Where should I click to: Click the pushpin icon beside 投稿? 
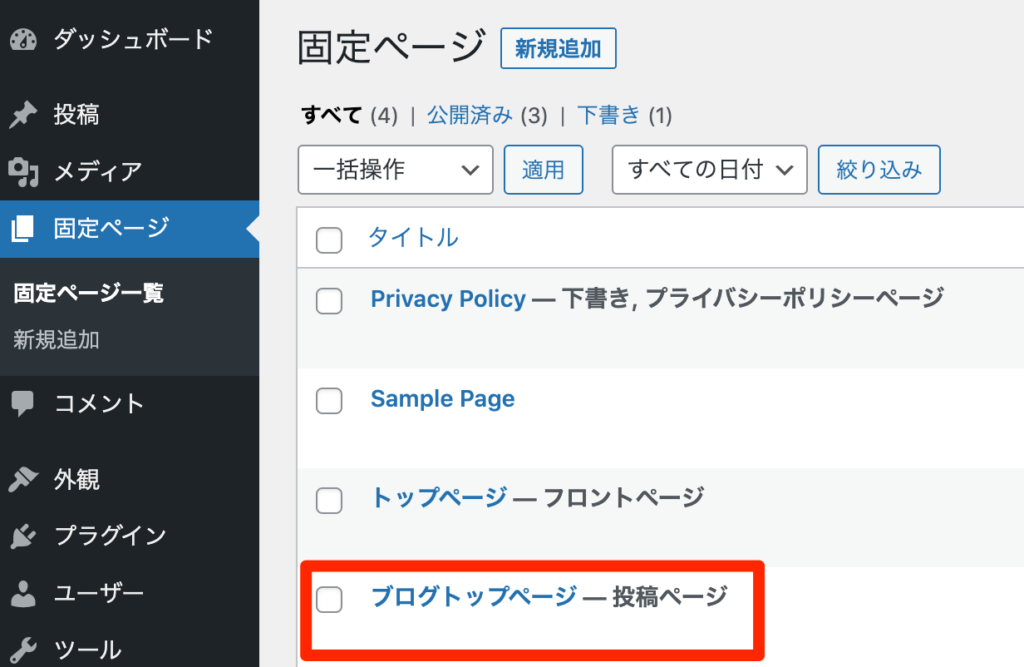pyautogui.click(x=24, y=114)
